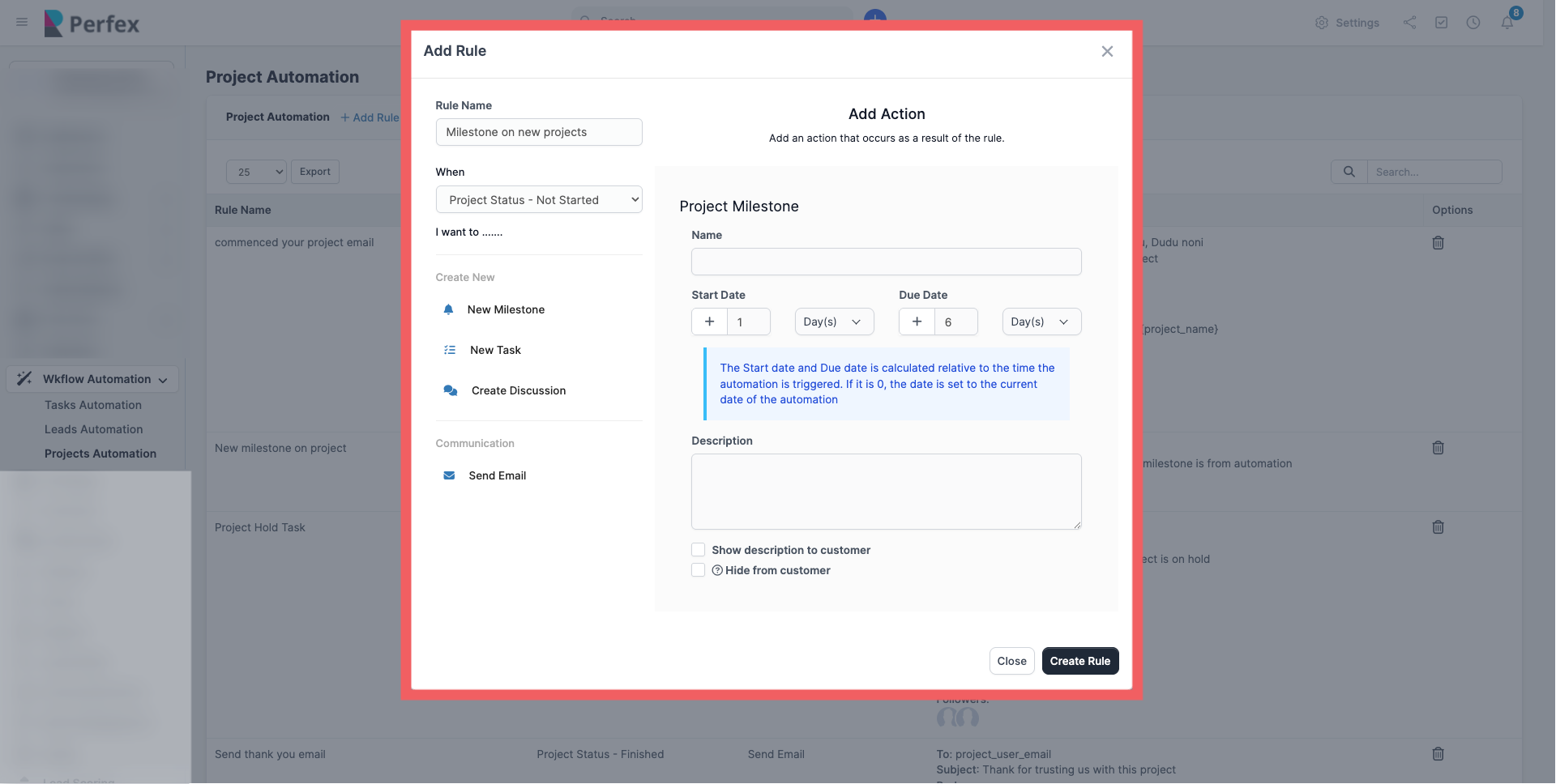1556x784 pixels.
Task: Click the hamburger menu to collapse sidebar
Action: 21,23
